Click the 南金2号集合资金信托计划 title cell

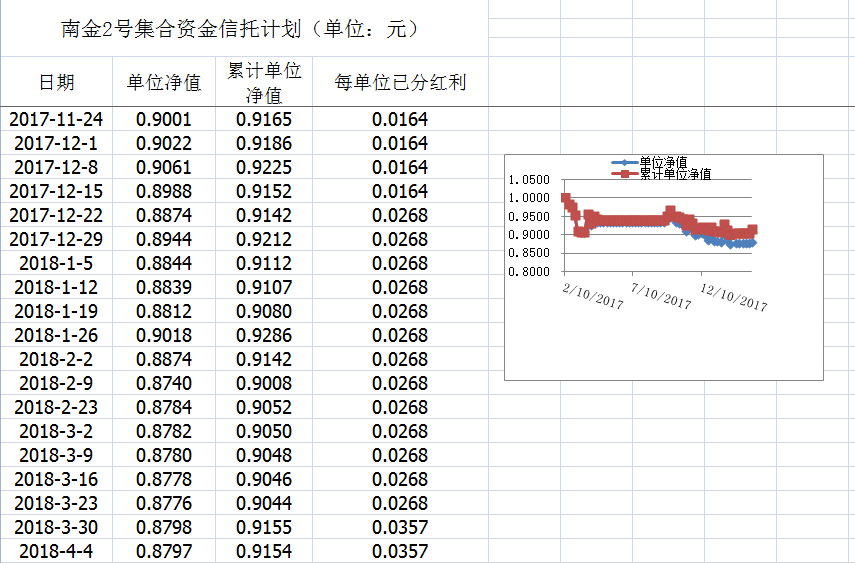tap(240, 29)
